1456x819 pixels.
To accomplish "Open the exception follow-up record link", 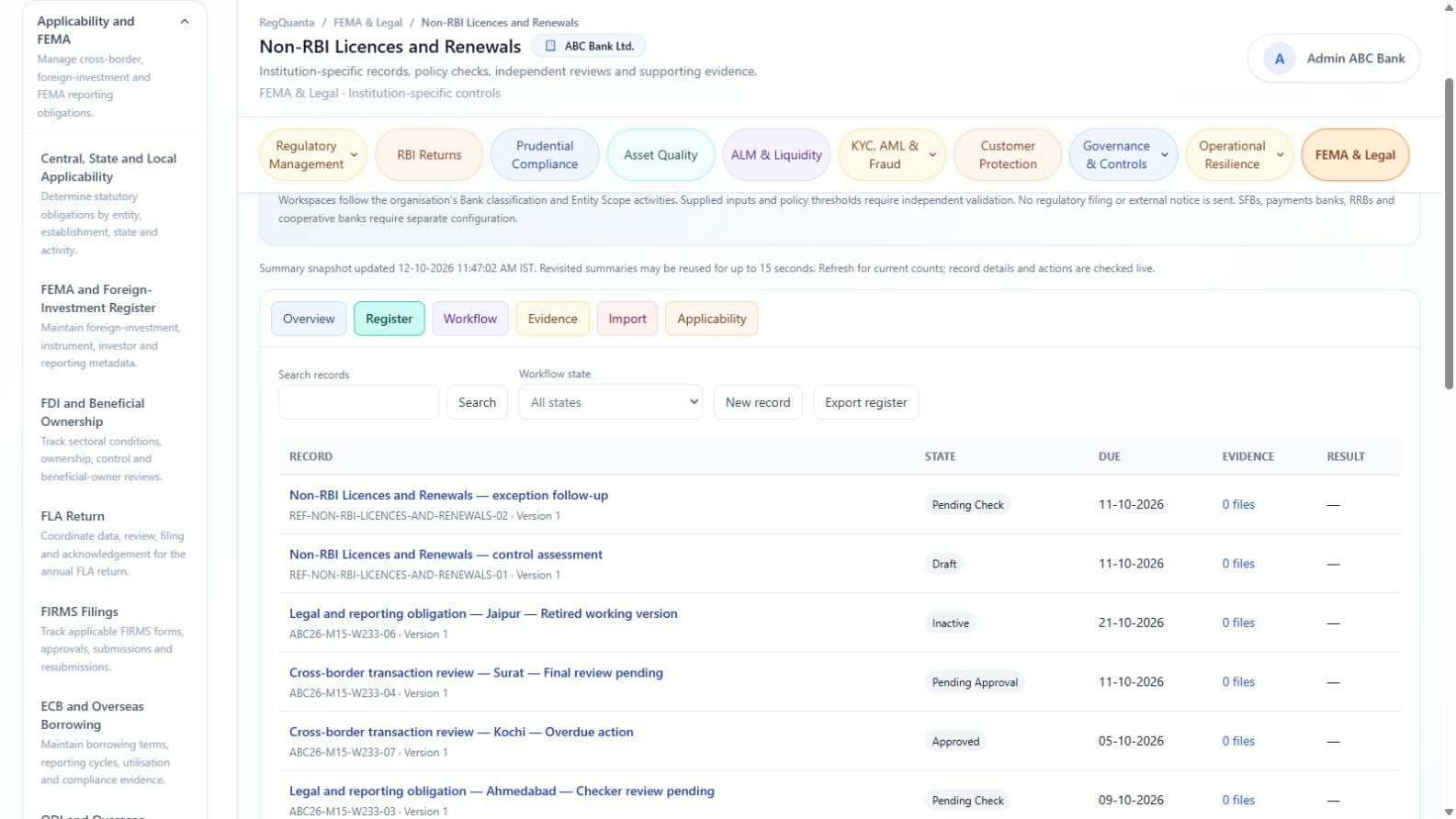I will click(x=448, y=495).
